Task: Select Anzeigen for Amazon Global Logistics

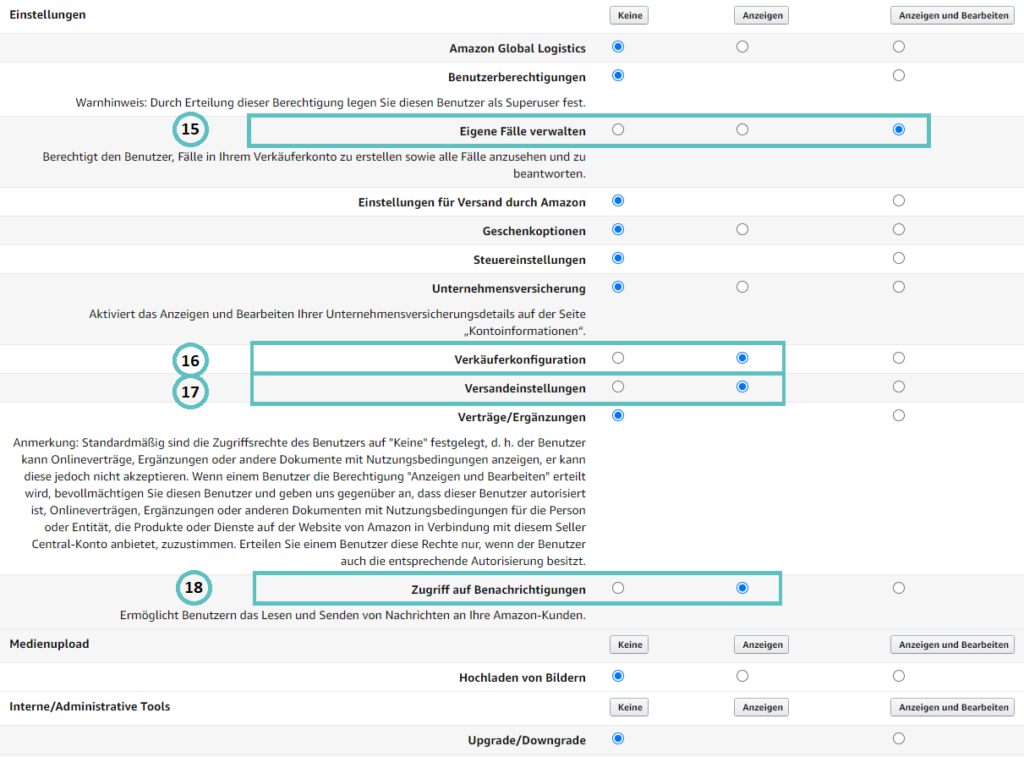Action: (x=742, y=46)
